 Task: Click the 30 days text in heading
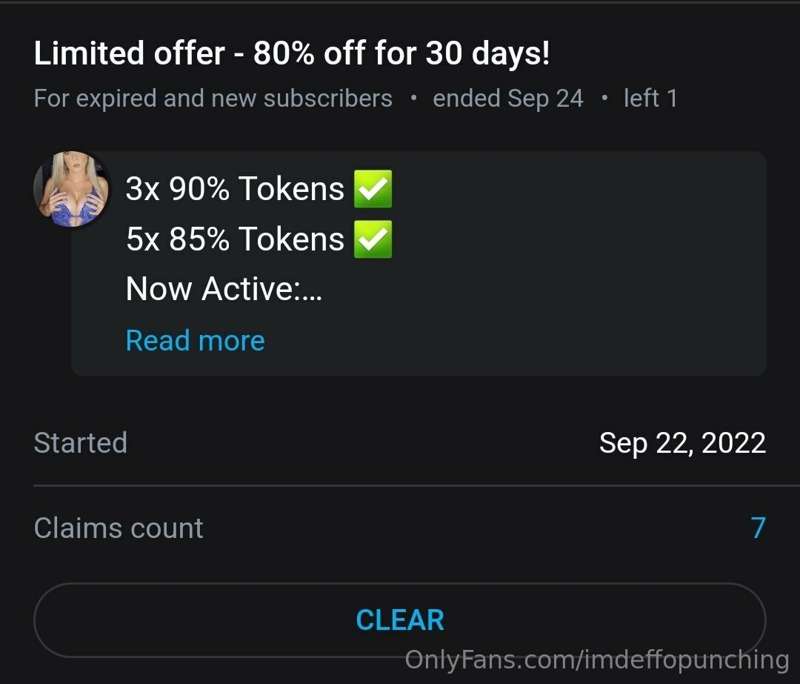(488, 53)
